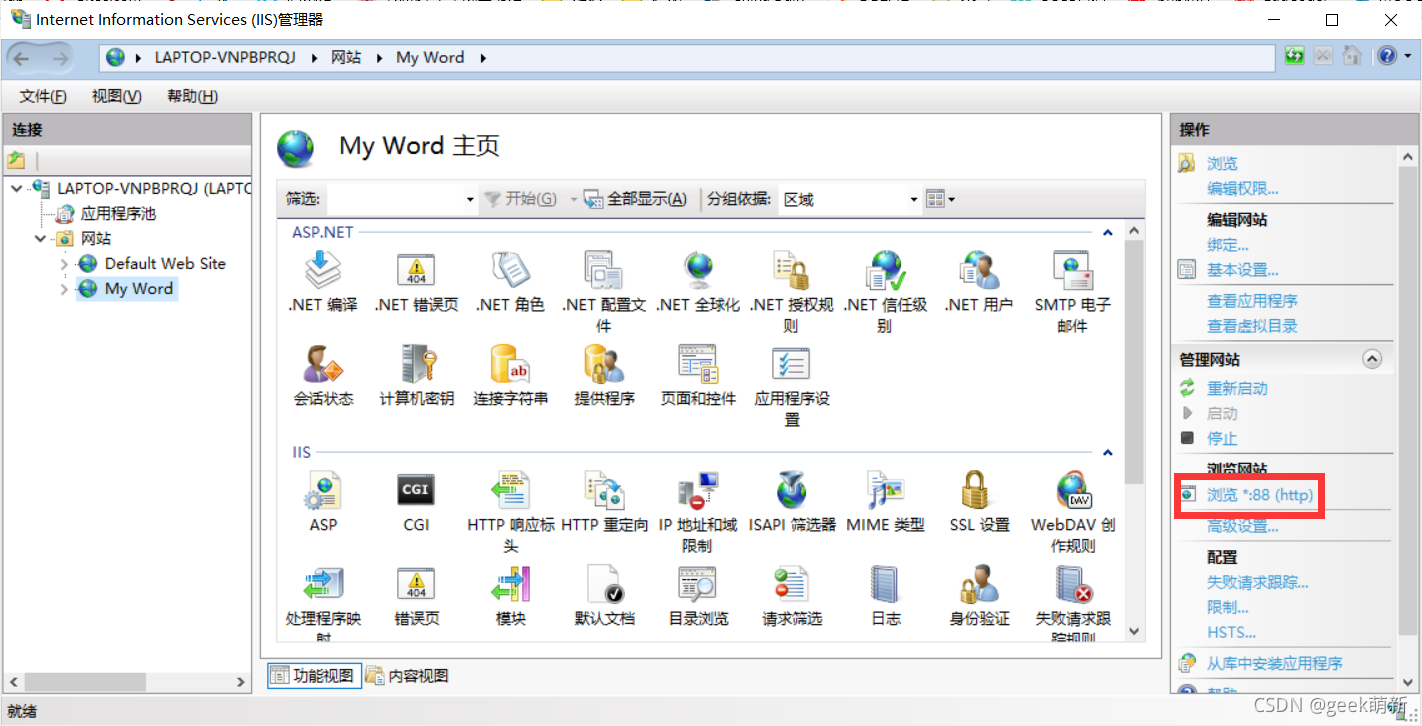
Task: Click the 全部显示(A) button
Action: pyautogui.click(x=636, y=199)
